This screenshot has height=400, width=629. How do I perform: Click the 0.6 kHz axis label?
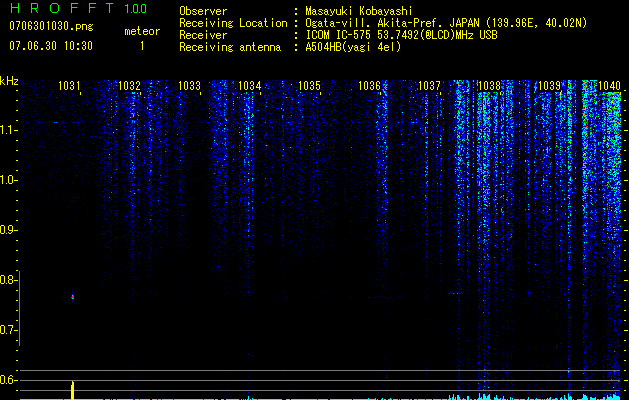(8, 380)
